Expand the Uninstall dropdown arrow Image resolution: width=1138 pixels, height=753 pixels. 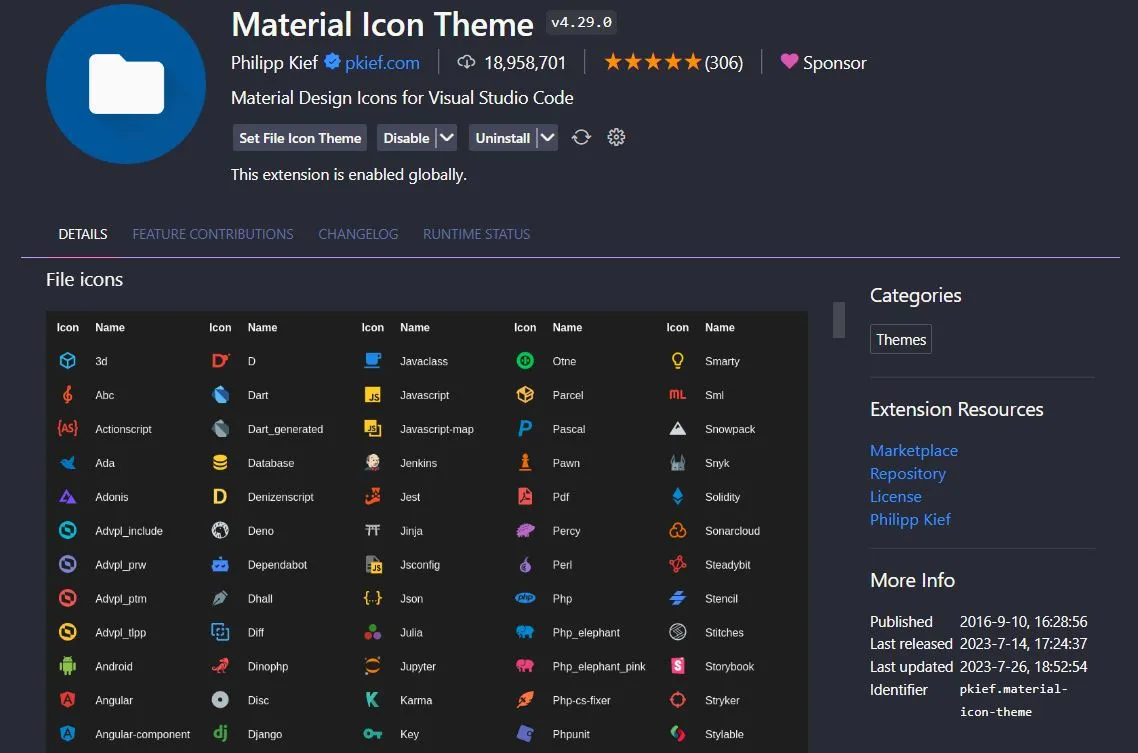tap(546, 137)
